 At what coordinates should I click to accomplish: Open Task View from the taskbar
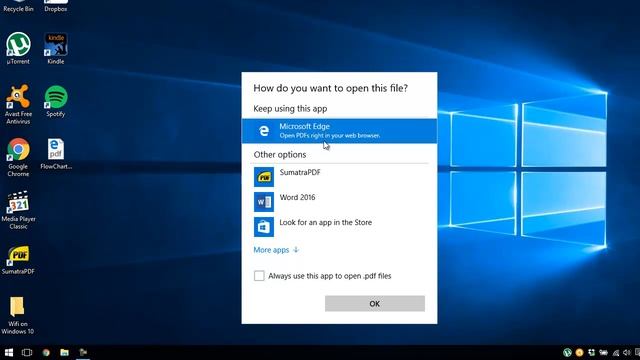[x=27, y=352]
